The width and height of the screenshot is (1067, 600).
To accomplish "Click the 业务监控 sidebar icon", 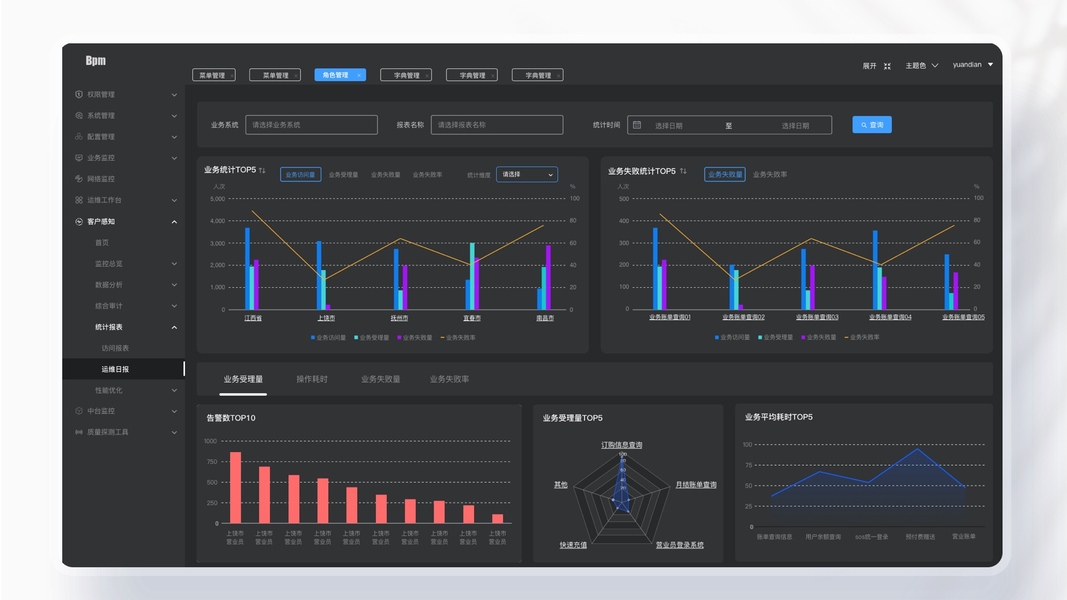I will tap(79, 158).
